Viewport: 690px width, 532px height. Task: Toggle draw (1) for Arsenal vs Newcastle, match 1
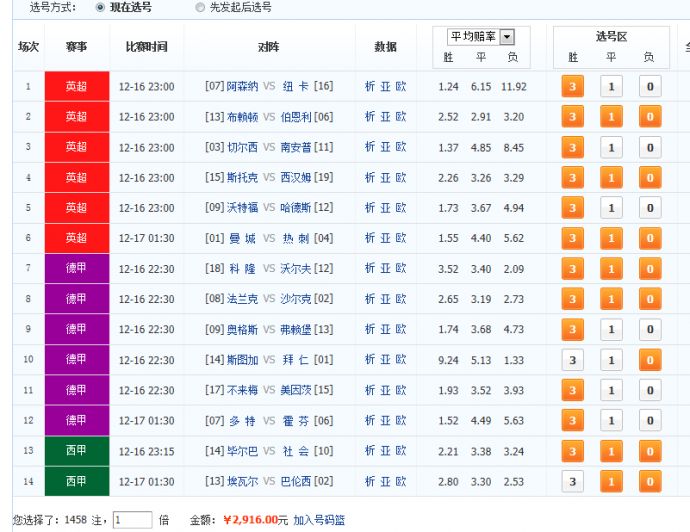click(x=611, y=87)
